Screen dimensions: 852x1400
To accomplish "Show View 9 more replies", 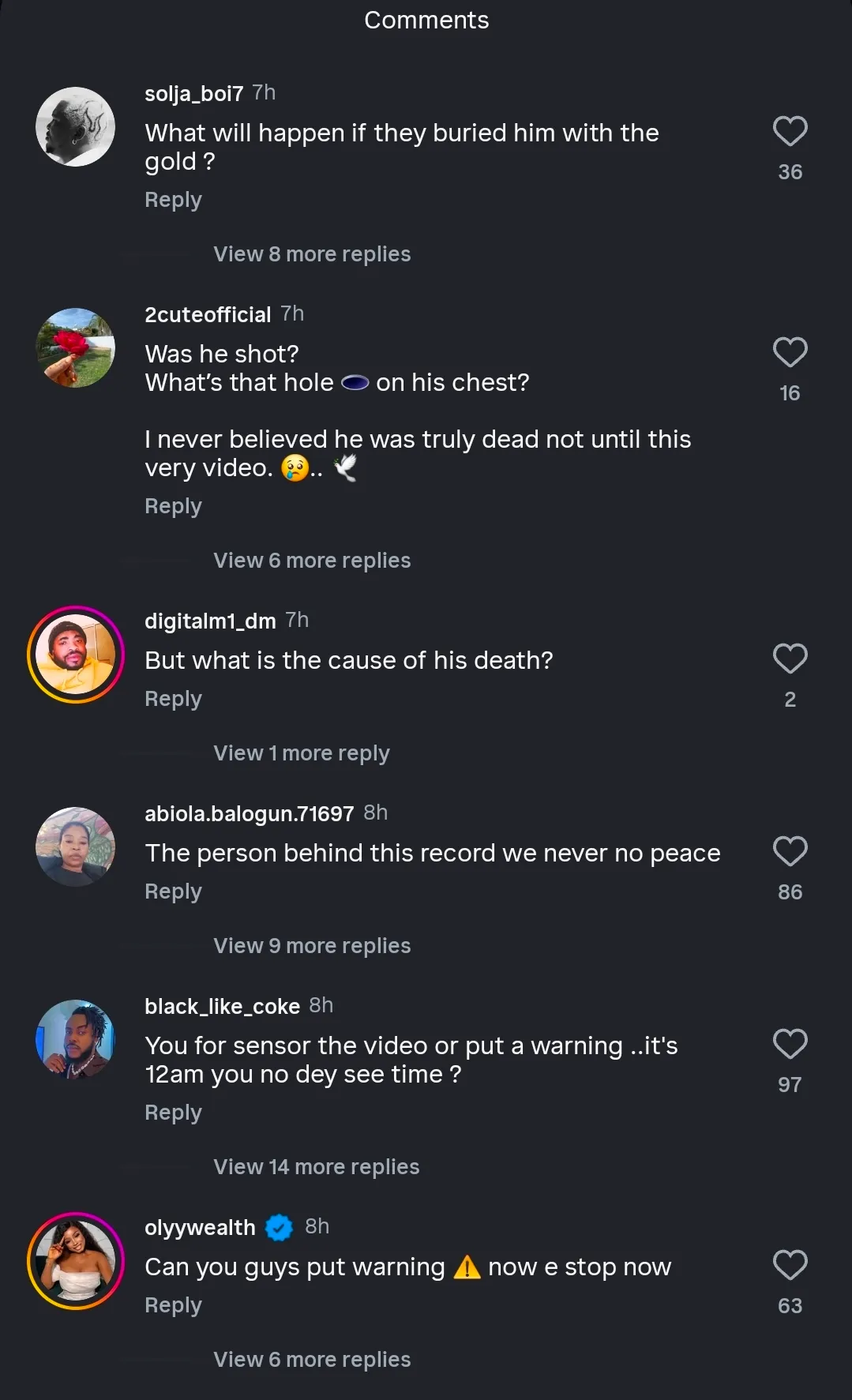I will click(x=312, y=946).
